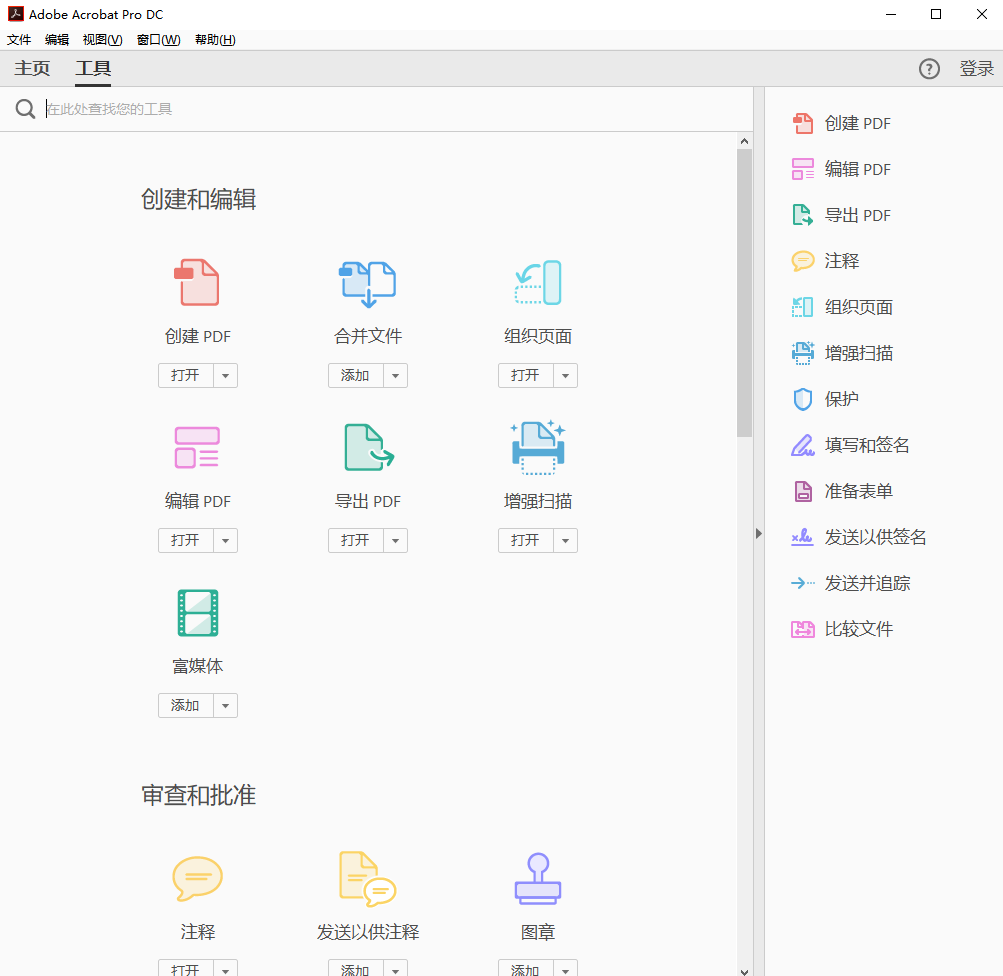Click the 登录 sign-in link
Viewport: 1003px width, 976px height.
point(976,68)
